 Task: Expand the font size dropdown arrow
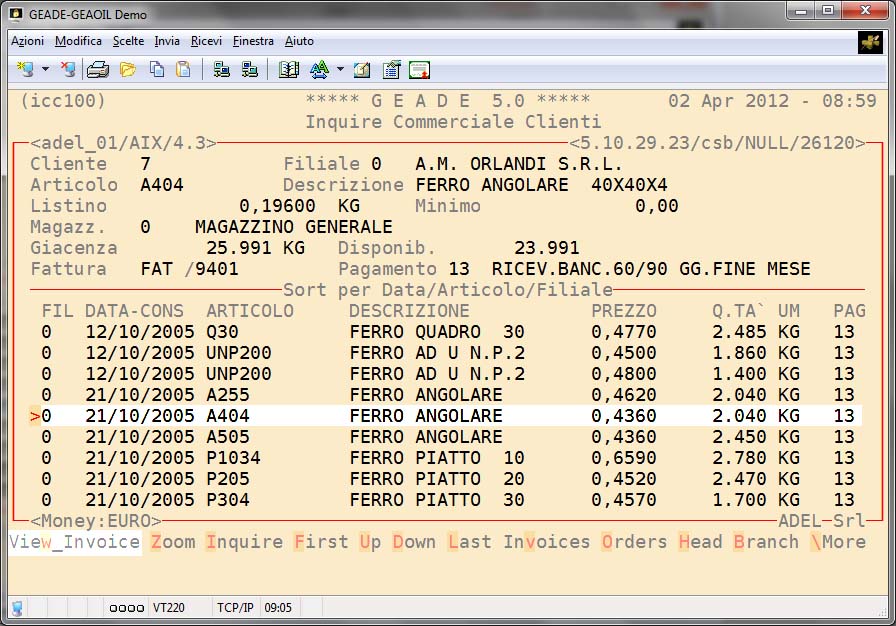click(340, 70)
